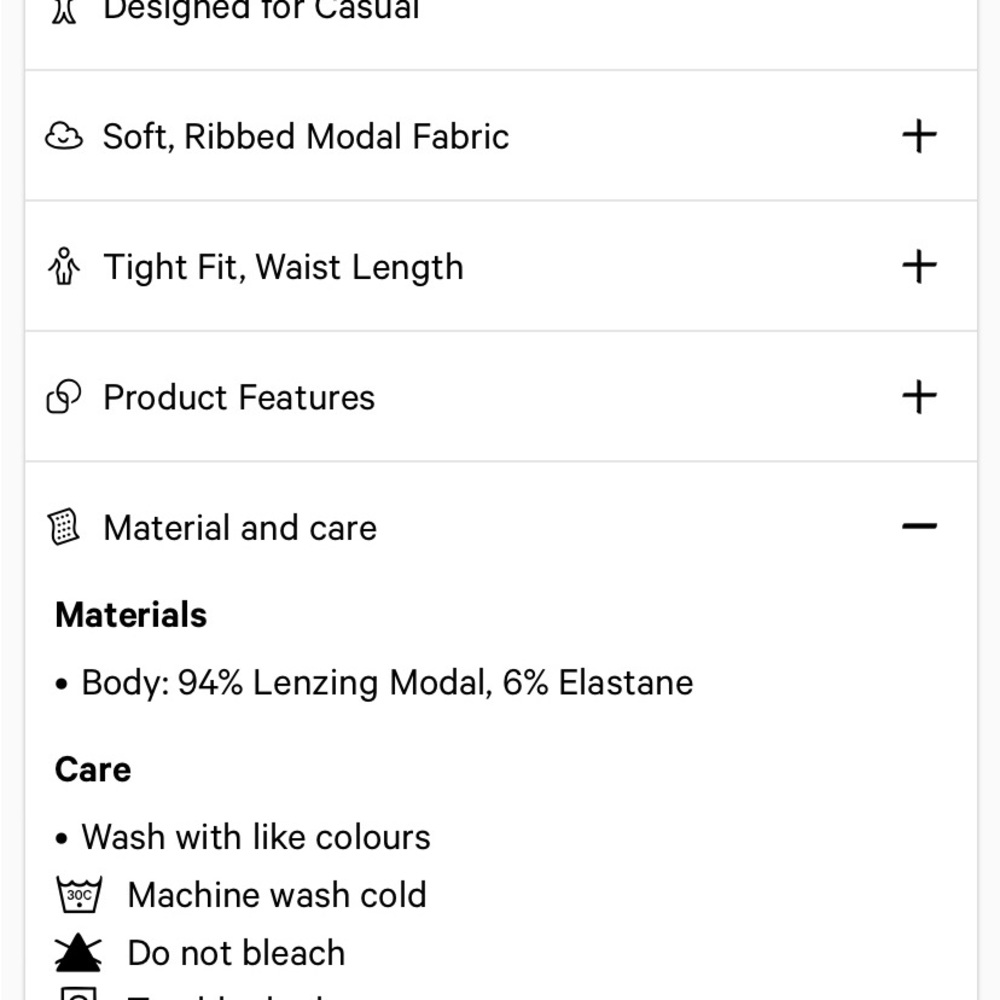The width and height of the screenshot is (1000, 1000).
Task: Click the Material and care sheet icon
Action: (x=63, y=527)
